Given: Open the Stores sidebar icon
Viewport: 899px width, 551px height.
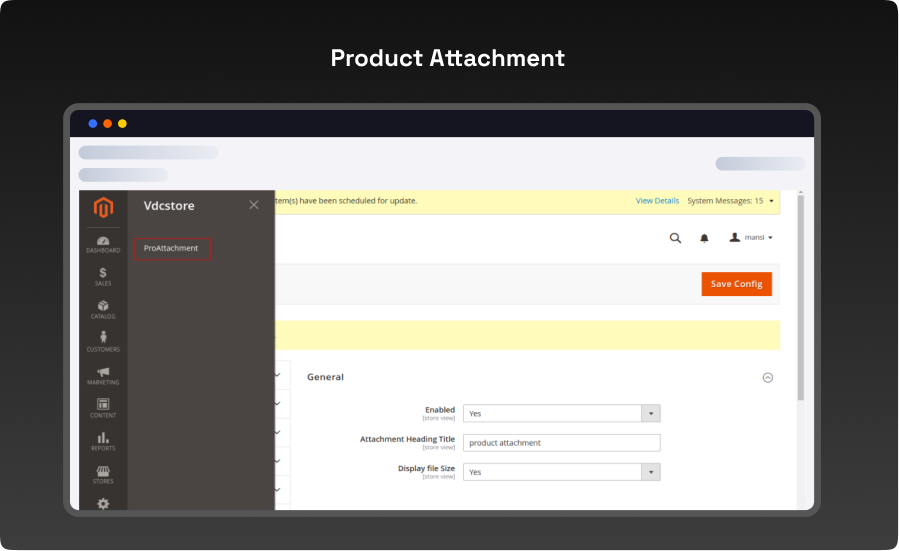Looking at the screenshot, I should point(103,474).
